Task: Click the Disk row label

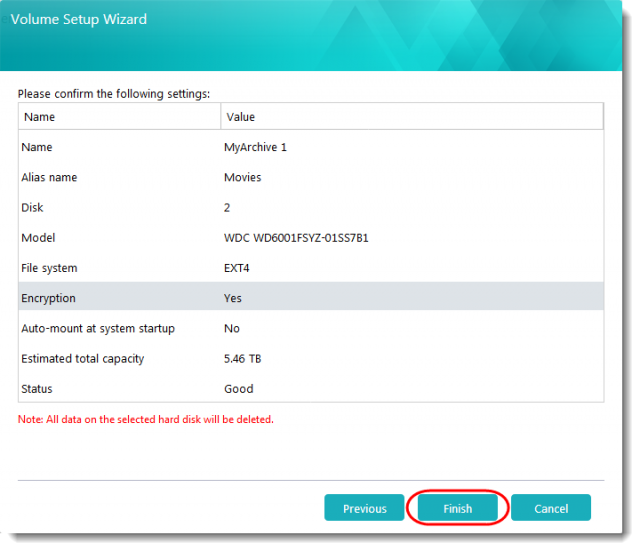Action: 32,208
